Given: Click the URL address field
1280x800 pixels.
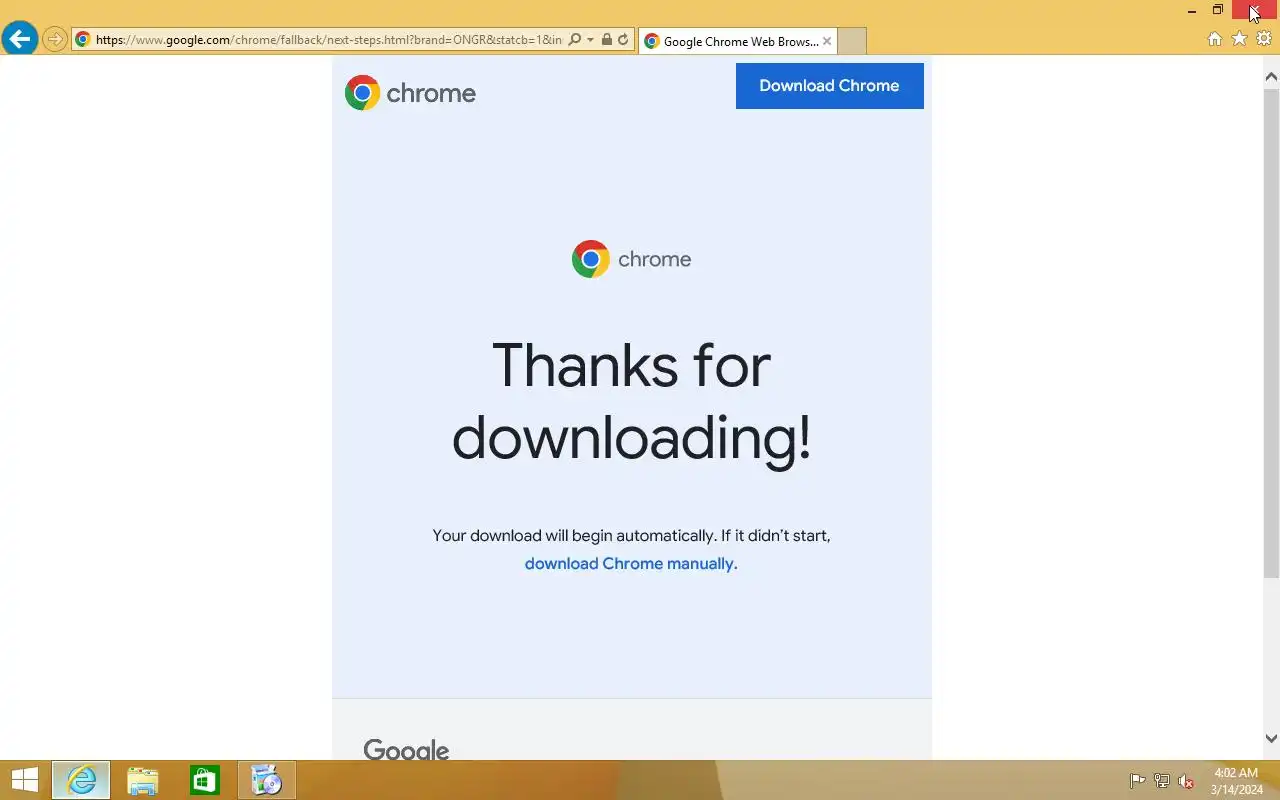Looking at the screenshot, I should coord(329,40).
